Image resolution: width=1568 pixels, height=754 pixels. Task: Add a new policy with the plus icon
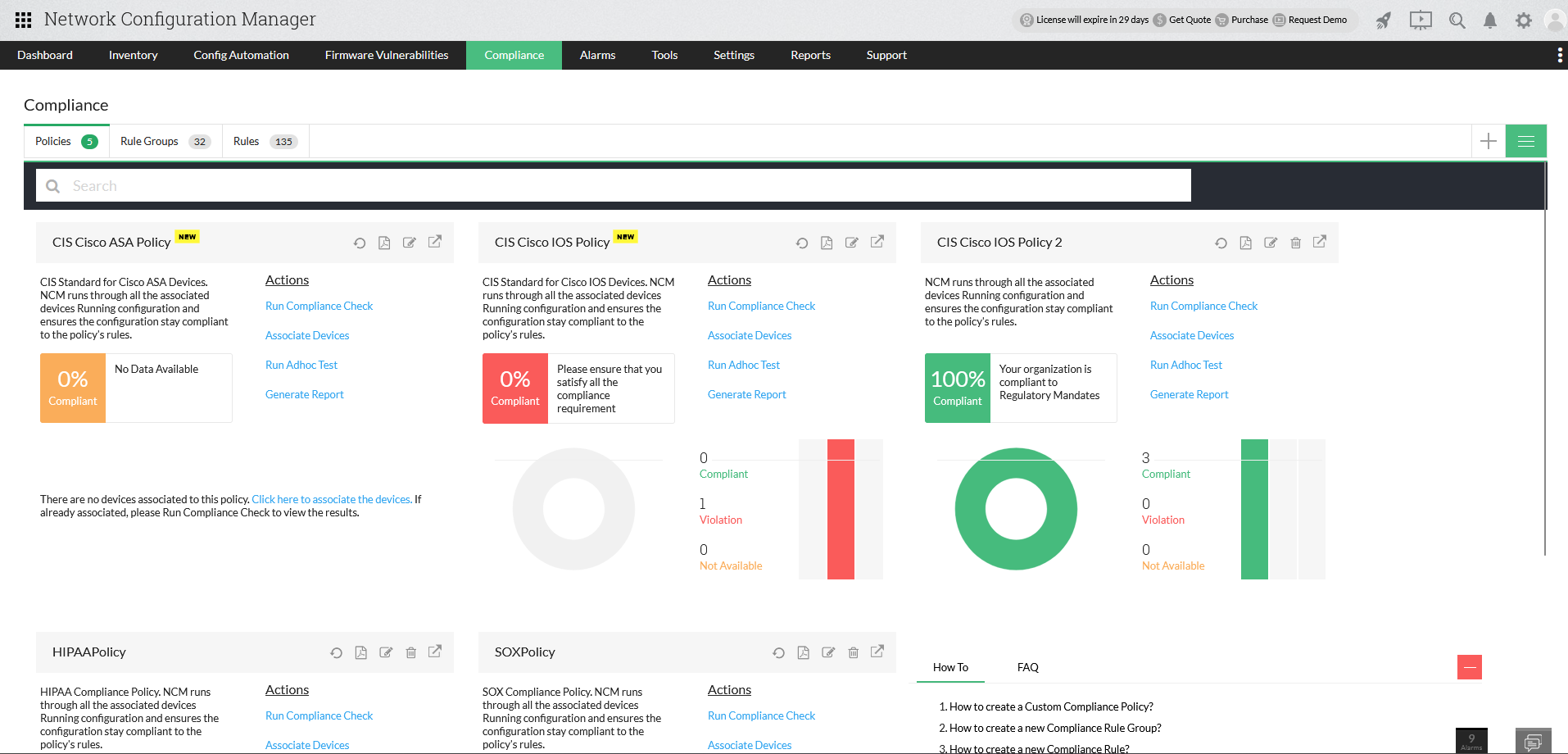coord(1487,140)
